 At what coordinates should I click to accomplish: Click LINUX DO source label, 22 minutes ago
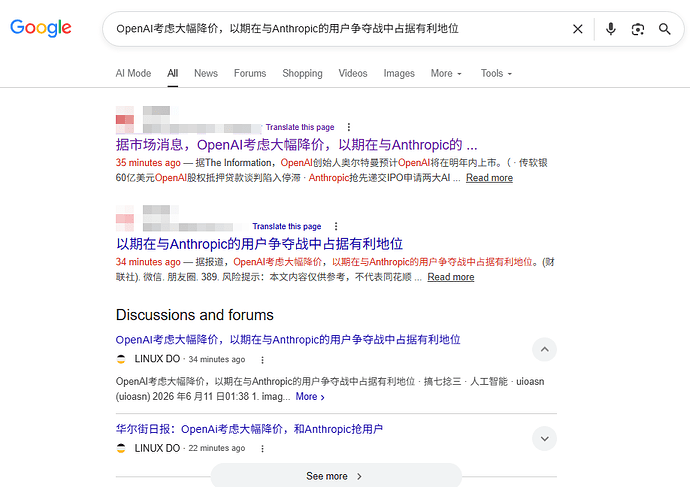coord(157,448)
